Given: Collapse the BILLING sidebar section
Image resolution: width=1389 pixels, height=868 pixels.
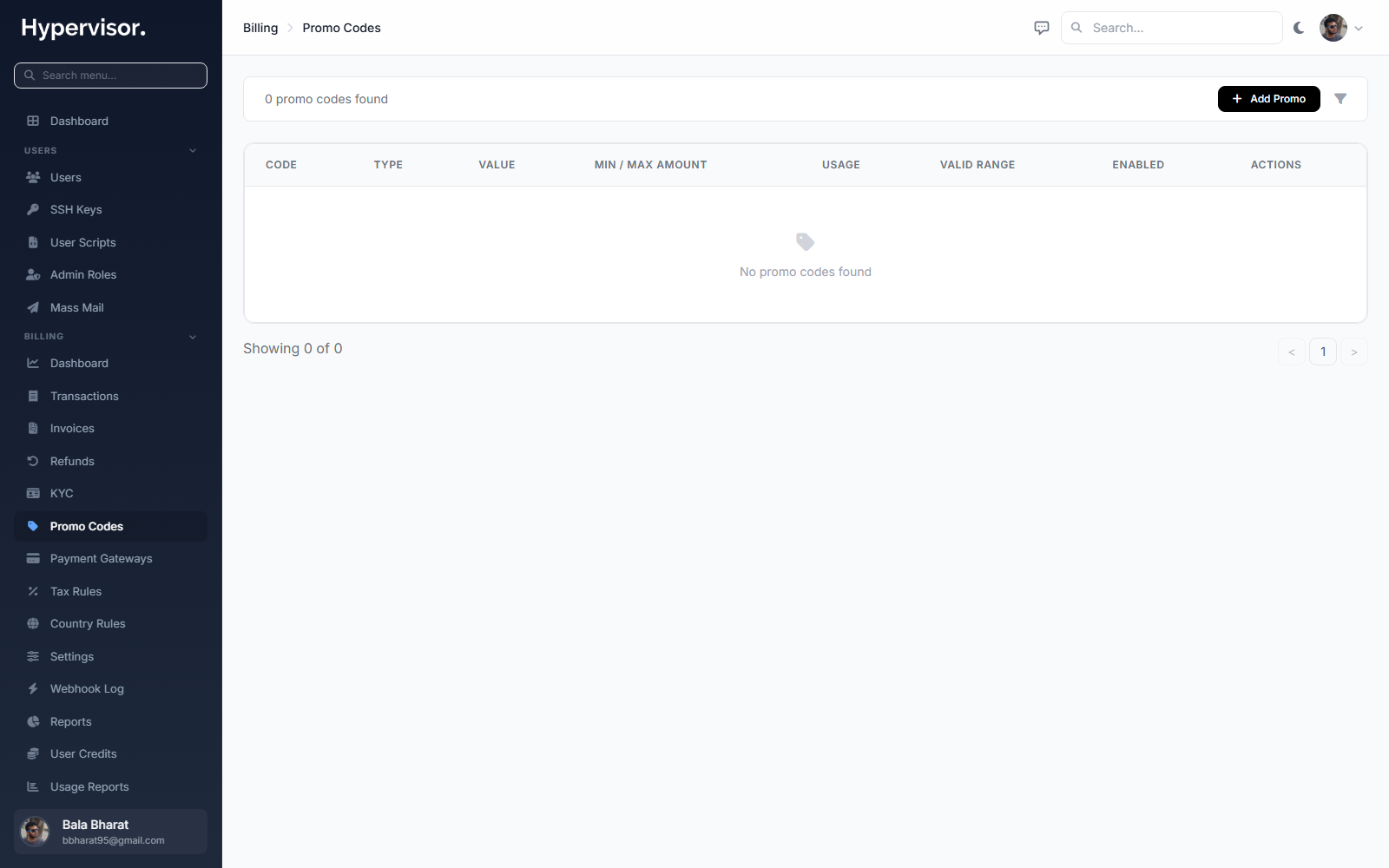Looking at the screenshot, I should pyautogui.click(x=193, y=336).
